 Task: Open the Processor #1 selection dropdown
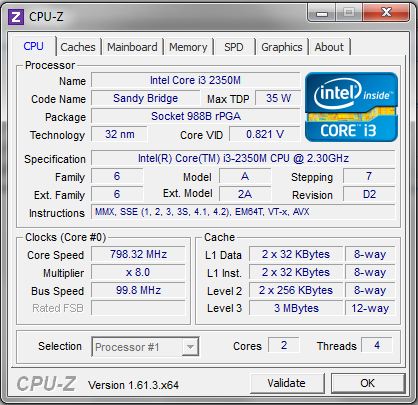[x=145, y=347]
